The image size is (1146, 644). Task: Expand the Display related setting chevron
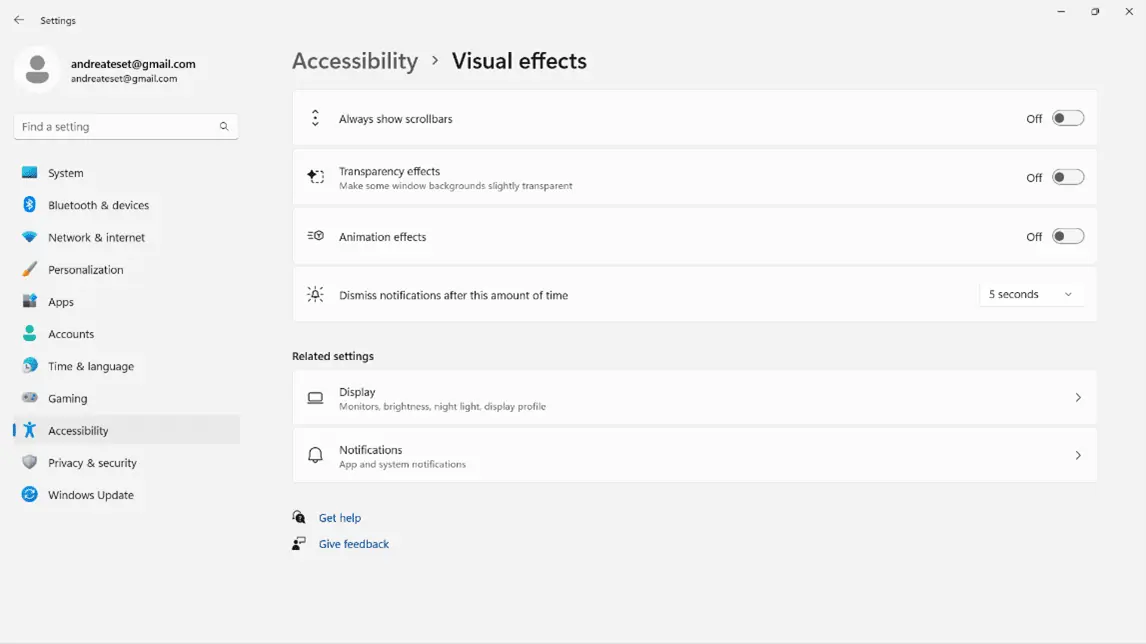pos(1078,398)
